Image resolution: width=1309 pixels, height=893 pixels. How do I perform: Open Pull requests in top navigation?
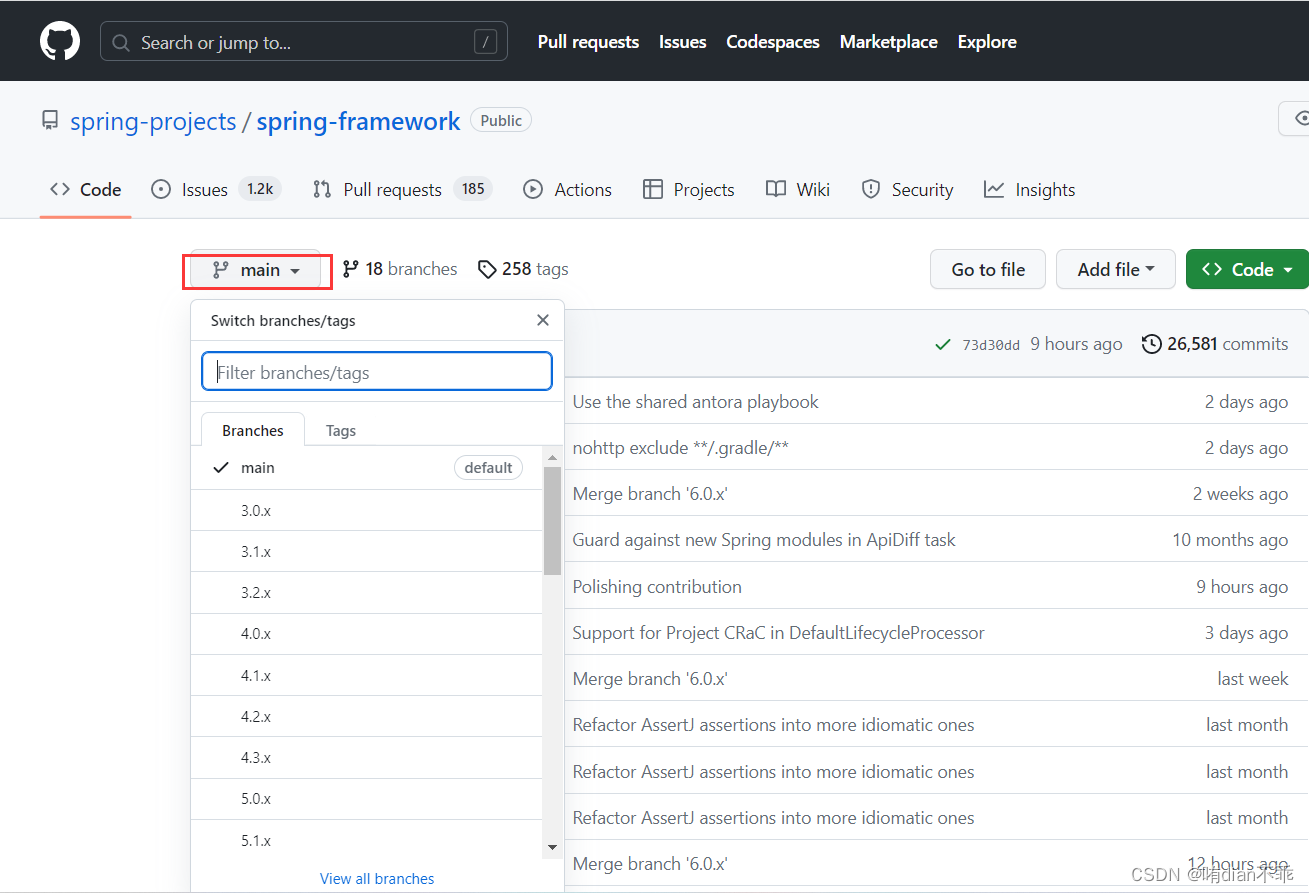(588, 42)
